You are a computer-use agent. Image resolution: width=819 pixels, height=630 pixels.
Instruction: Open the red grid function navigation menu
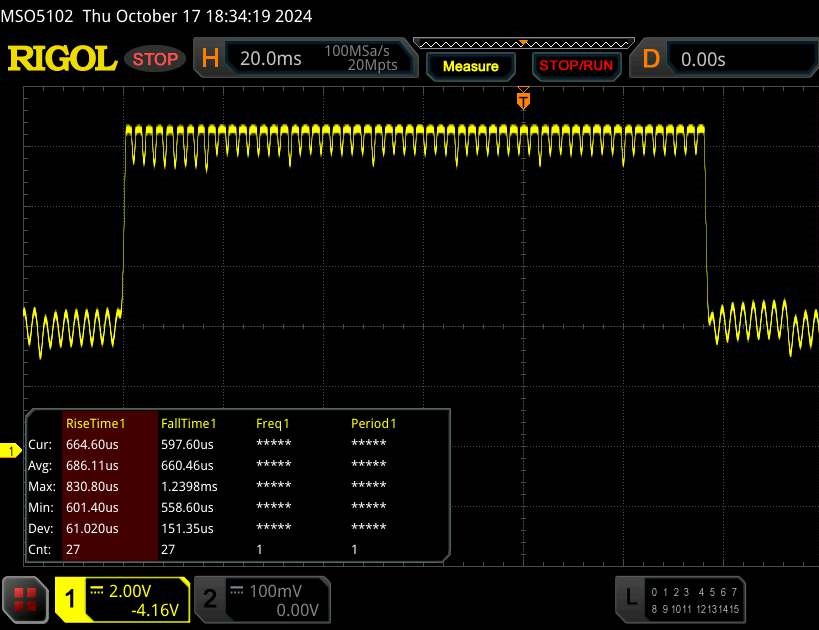tap(26, 598)
